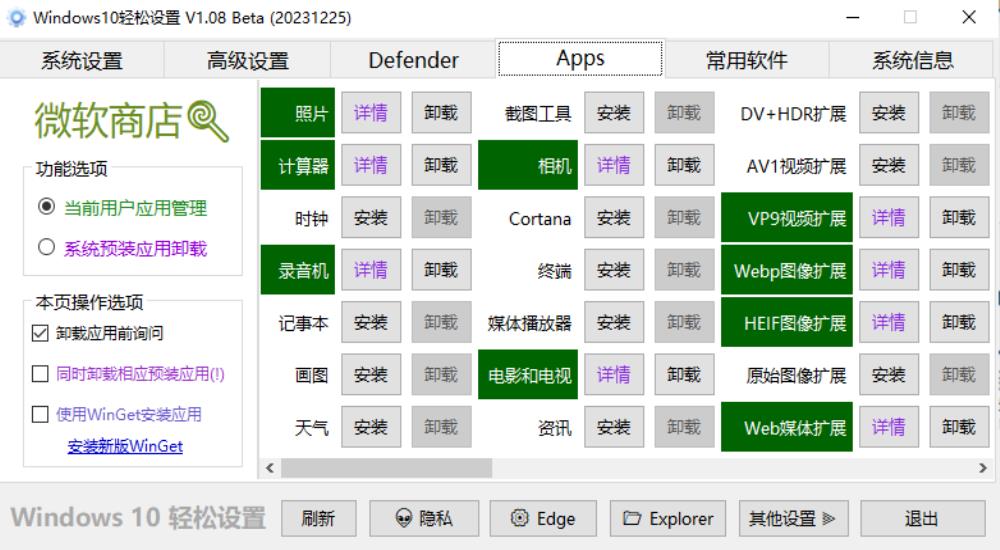The width and height of the screenshot is (1000, 550).
Task: Enable 同时卸载相应预装应用 checkbox
Action: (40, 374)
